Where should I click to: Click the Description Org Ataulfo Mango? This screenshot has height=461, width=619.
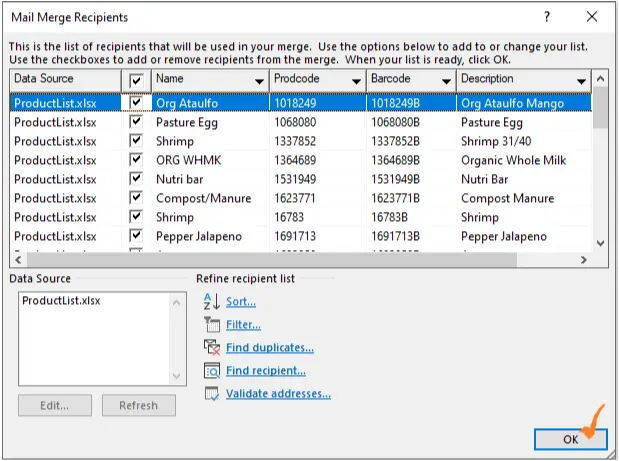coord(512,103)
